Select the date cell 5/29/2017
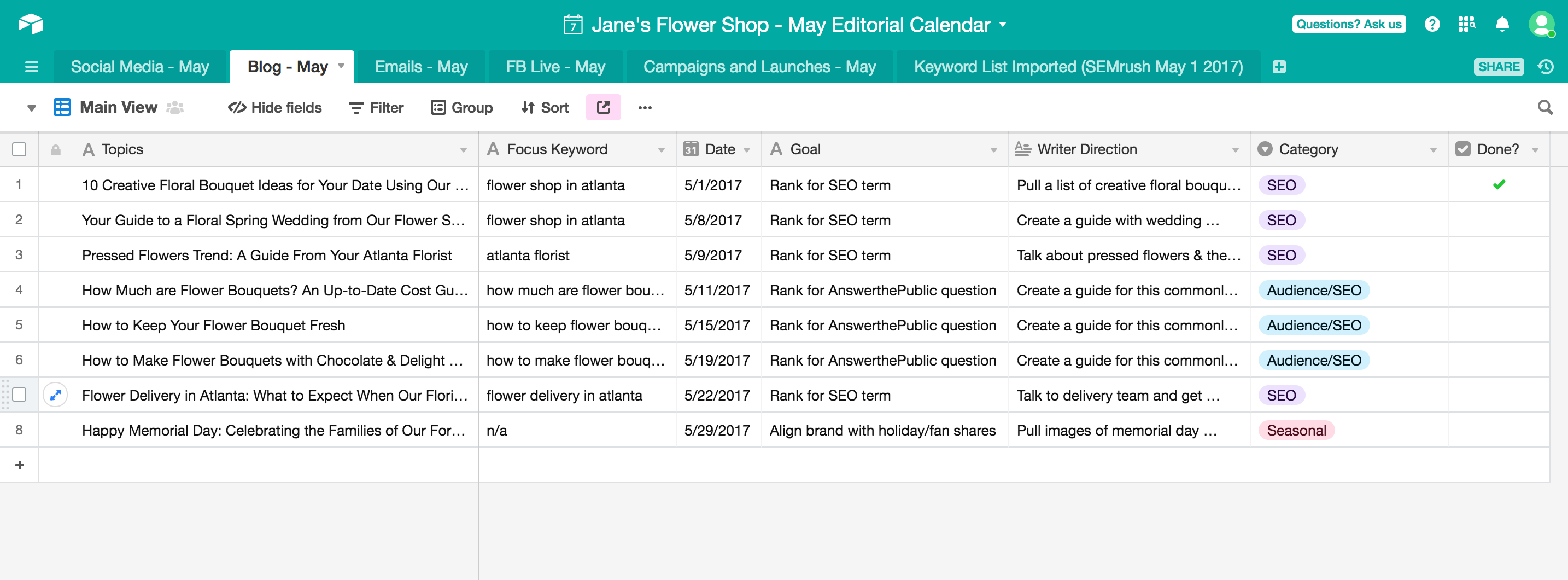Image resolution: width=1568 pixels, height=580 pixels. pyautogui.click(x=718, y=430)
